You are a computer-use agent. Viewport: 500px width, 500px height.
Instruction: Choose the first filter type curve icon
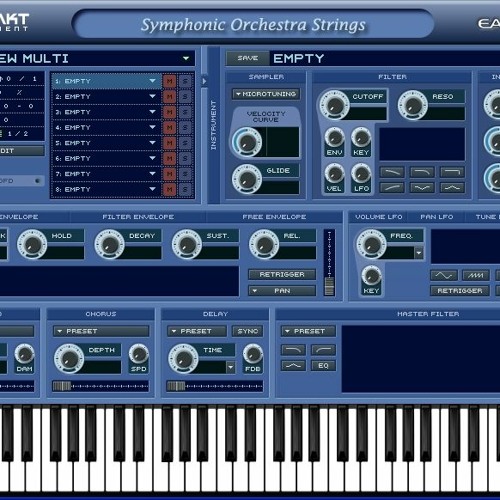[x=392, y=172]
